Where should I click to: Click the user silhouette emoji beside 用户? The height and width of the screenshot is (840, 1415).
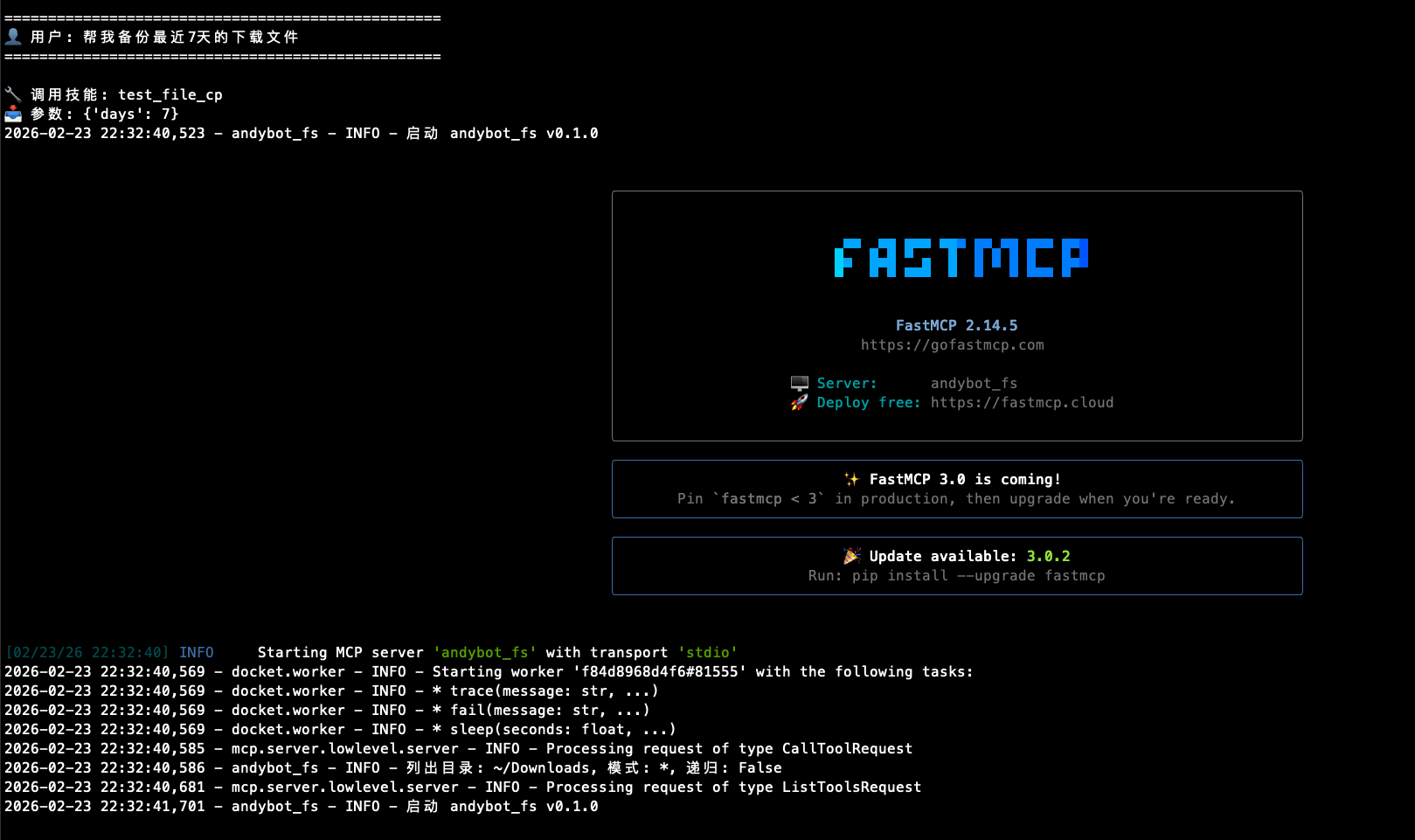[x=13, y=37]
